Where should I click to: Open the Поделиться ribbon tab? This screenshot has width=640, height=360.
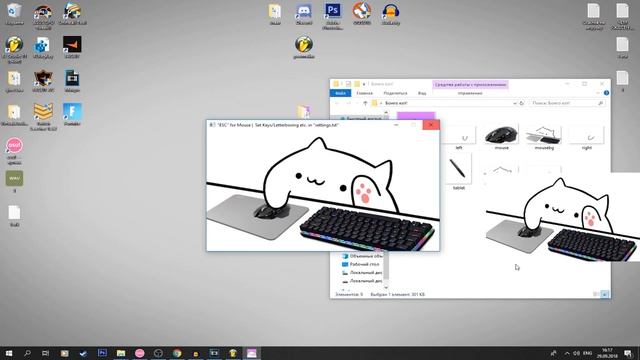tap(395, 93)
